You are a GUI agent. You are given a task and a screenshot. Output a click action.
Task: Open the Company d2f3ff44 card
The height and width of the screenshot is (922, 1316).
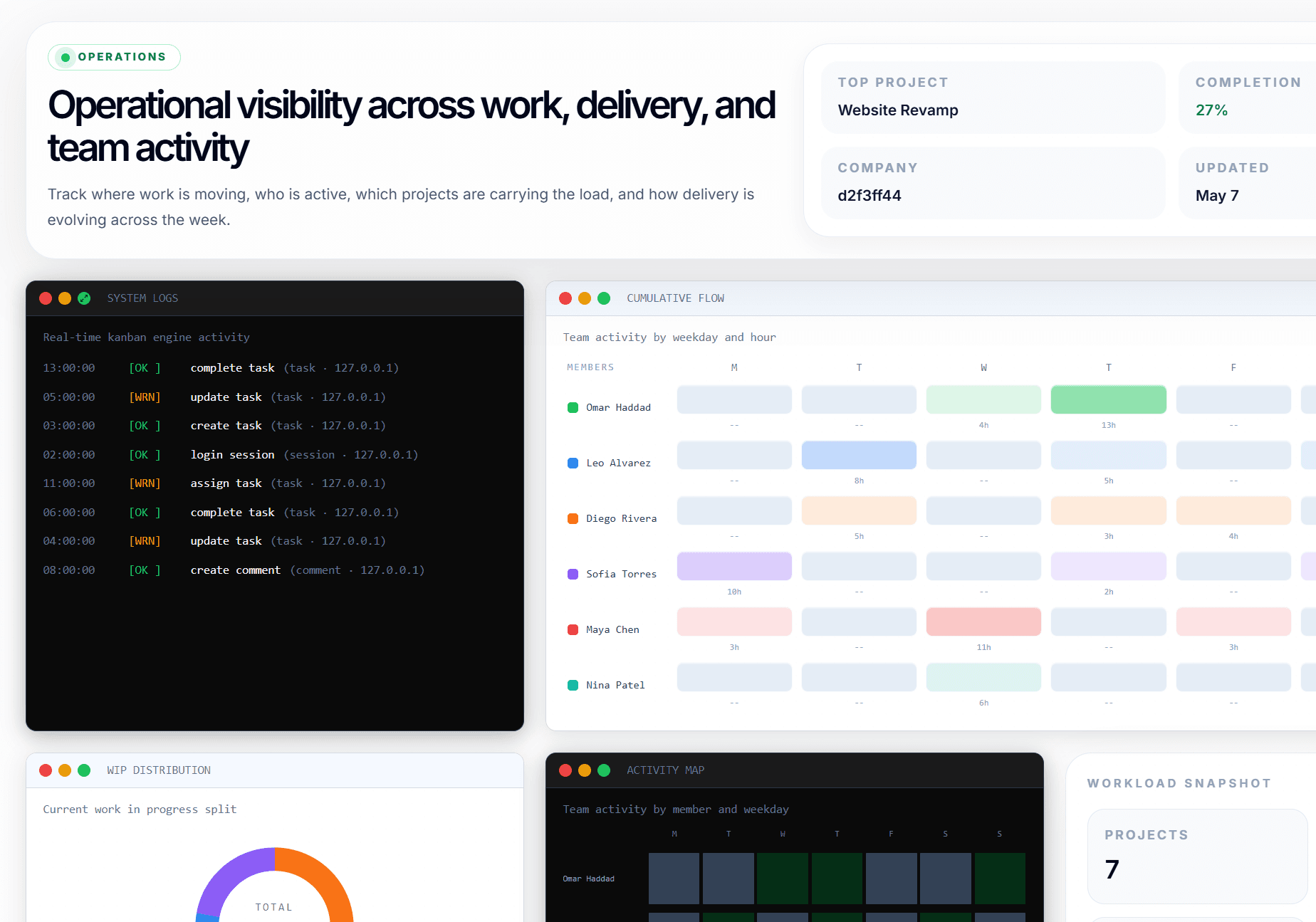(993, 183)
